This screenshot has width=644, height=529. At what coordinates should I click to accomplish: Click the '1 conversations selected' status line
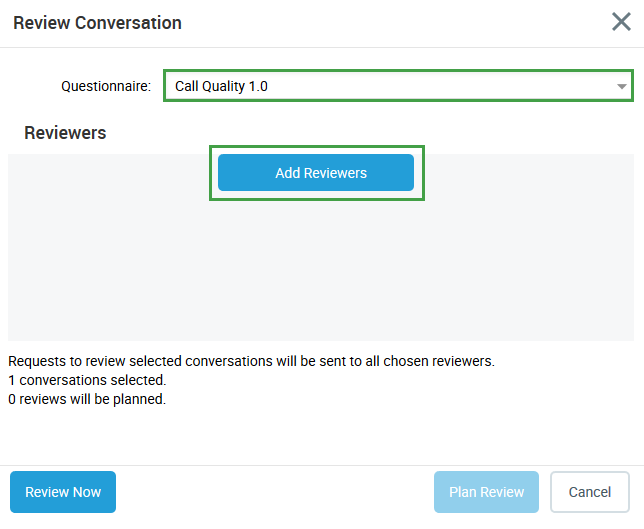(x=87, y=380)
